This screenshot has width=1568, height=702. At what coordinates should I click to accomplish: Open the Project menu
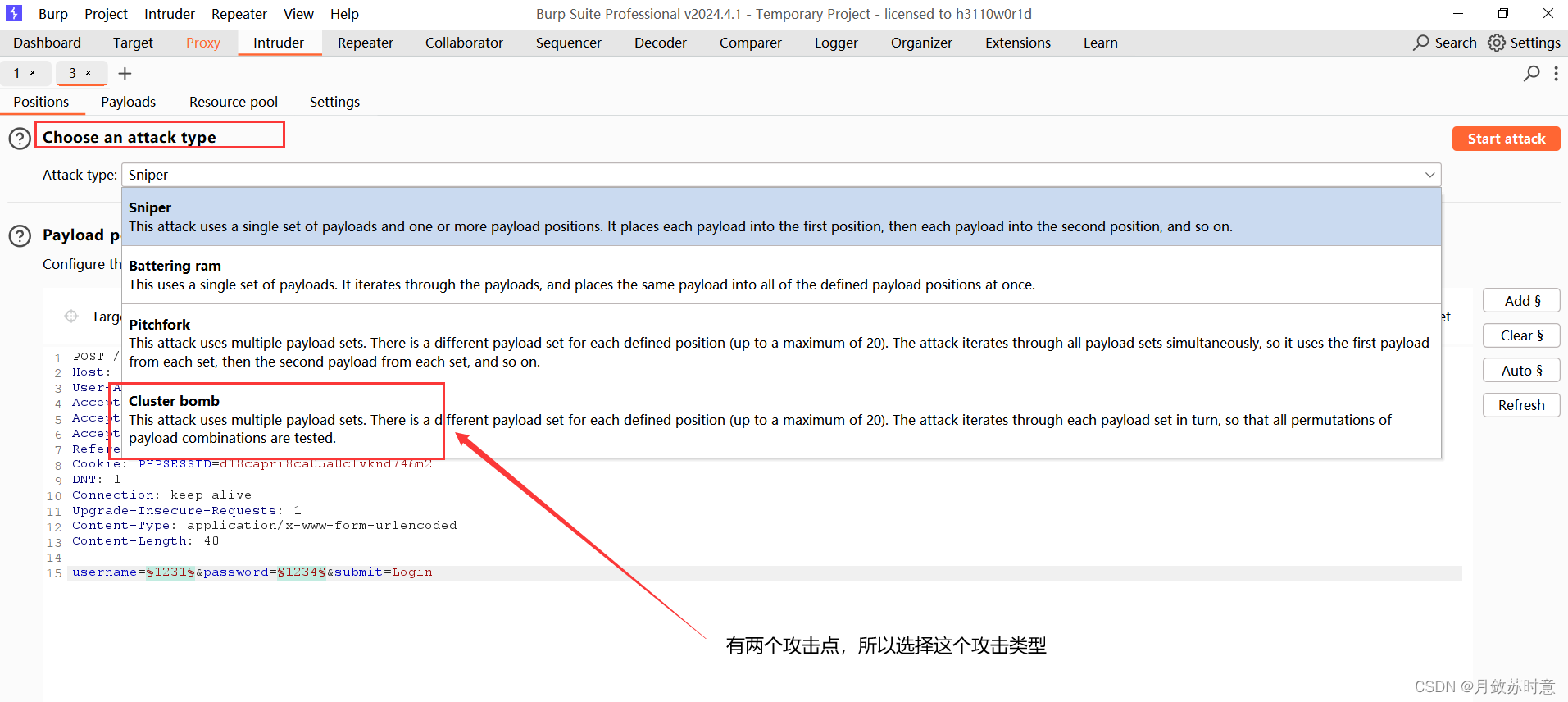click(107, 14)
